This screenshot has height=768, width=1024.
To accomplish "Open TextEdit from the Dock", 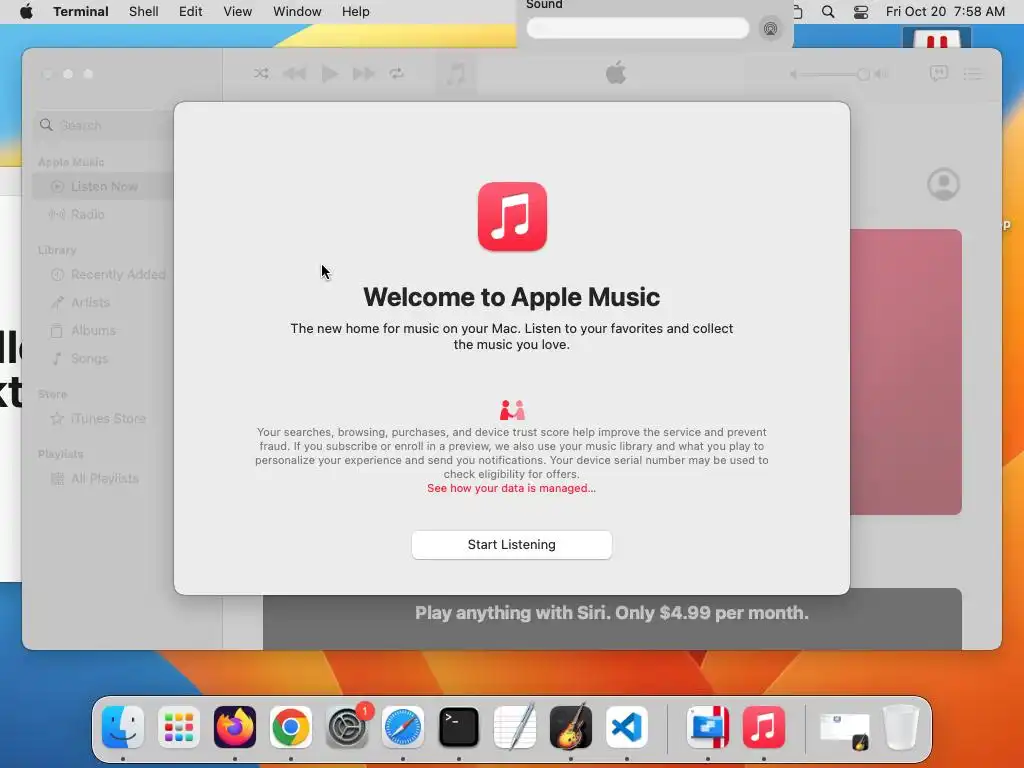I will [515, 727].
